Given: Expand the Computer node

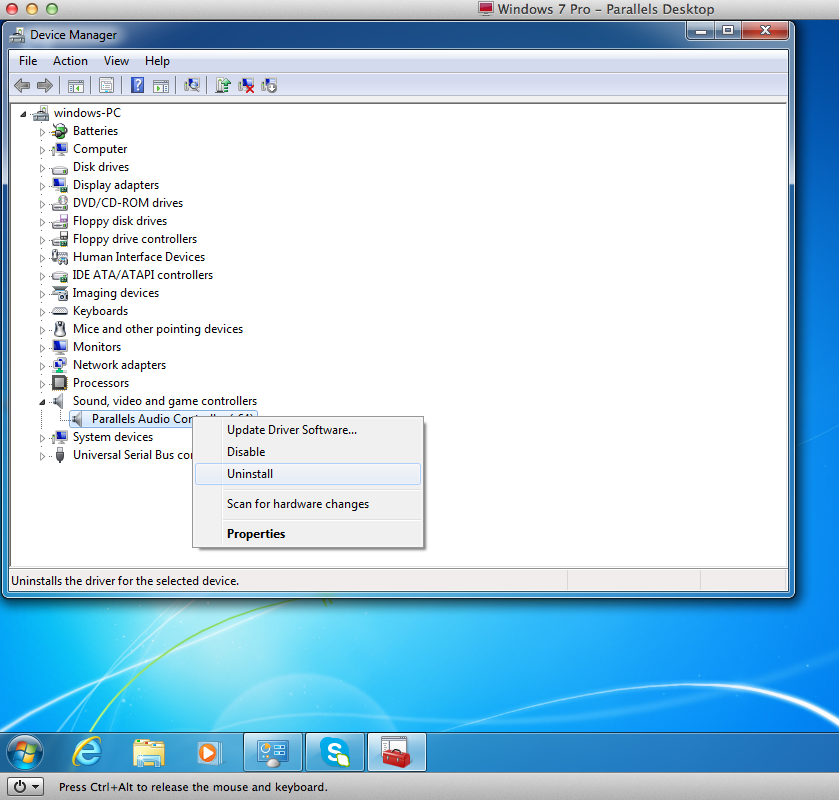Looking at the screenshot, I should tap(42, 150).
